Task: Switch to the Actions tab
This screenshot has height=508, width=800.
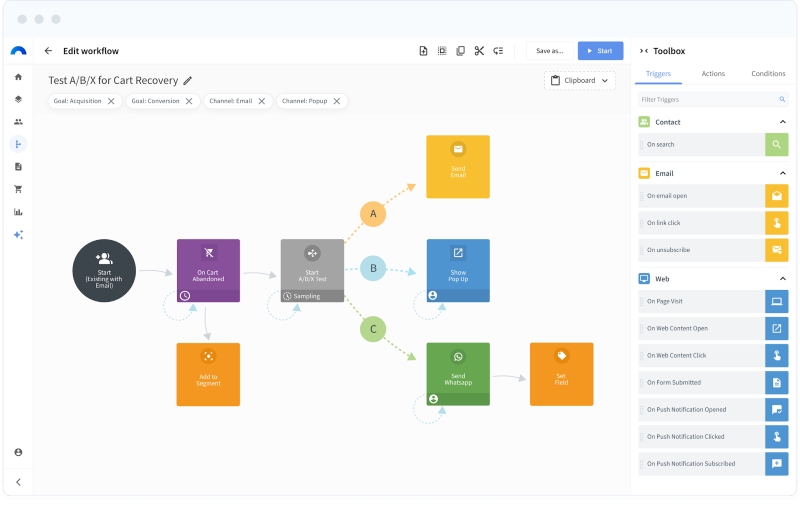Action: pos(713,74)
